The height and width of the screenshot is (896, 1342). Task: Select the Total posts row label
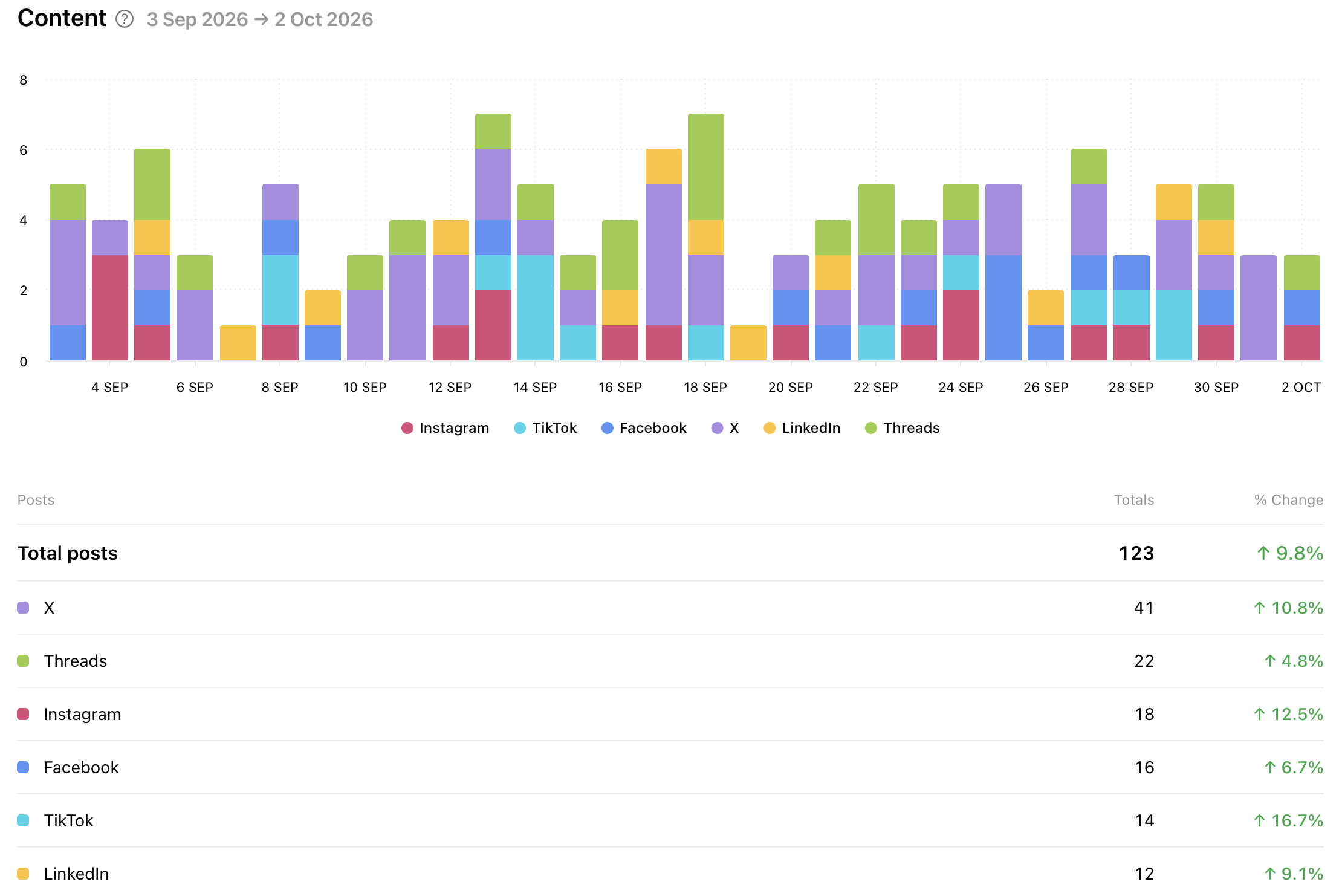68,553
